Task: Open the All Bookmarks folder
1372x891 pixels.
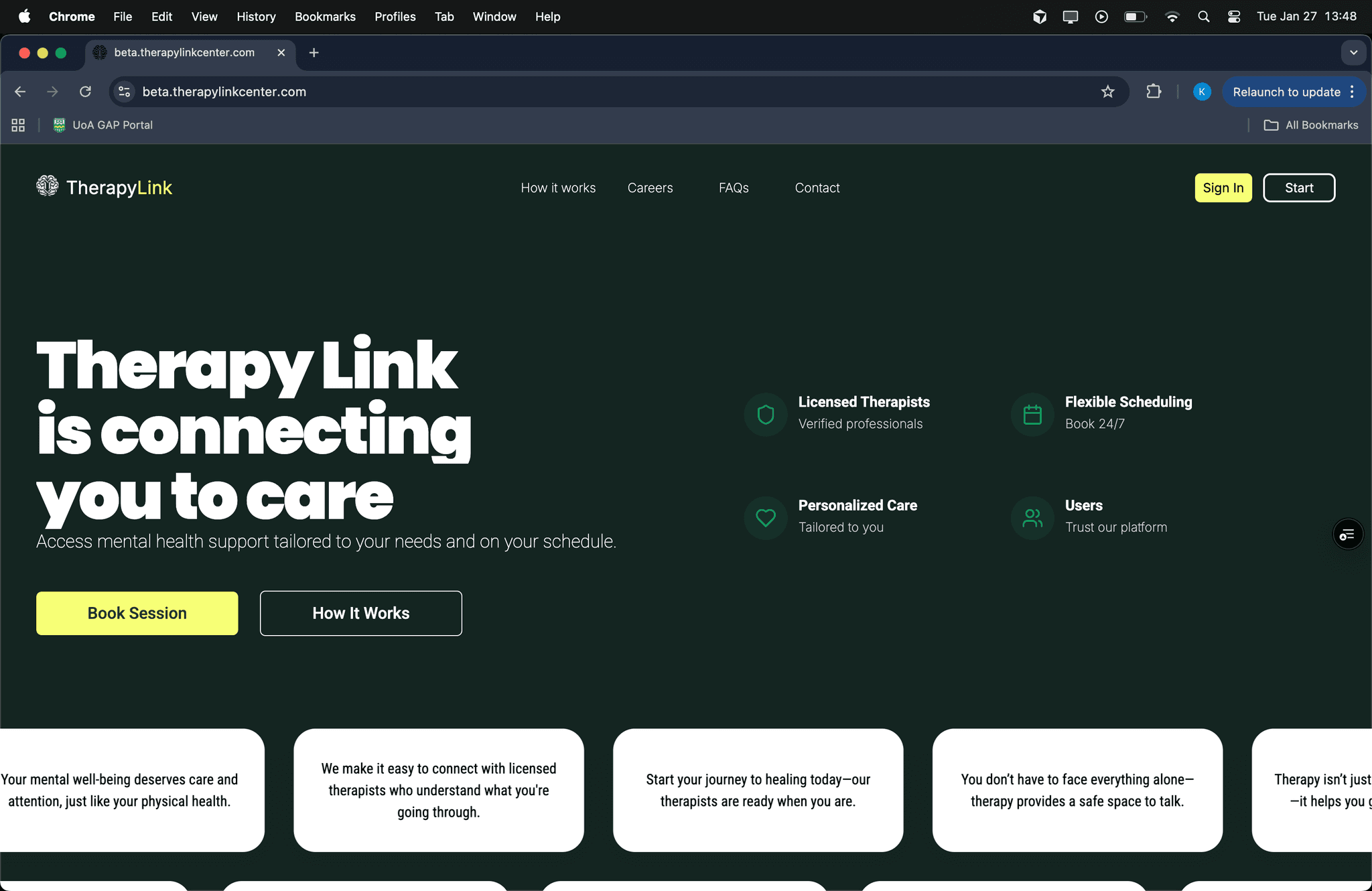Action: (x=1311, y=125)
